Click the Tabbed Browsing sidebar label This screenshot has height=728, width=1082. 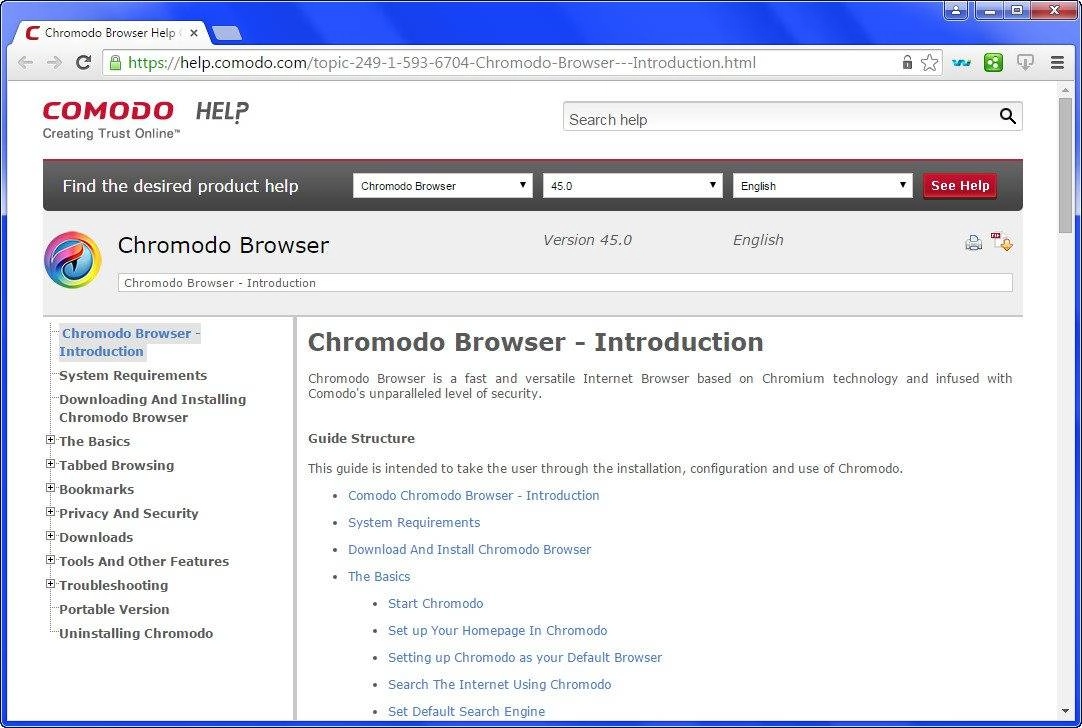coord(117,465)
